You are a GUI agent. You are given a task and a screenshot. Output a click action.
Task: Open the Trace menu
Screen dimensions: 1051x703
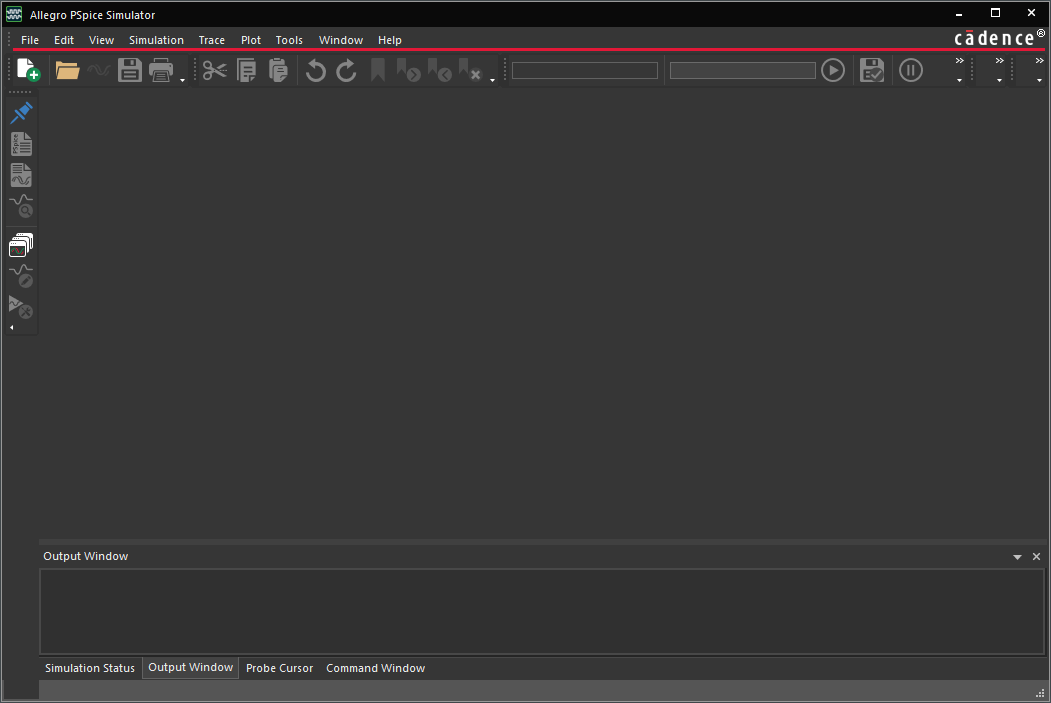211,40
